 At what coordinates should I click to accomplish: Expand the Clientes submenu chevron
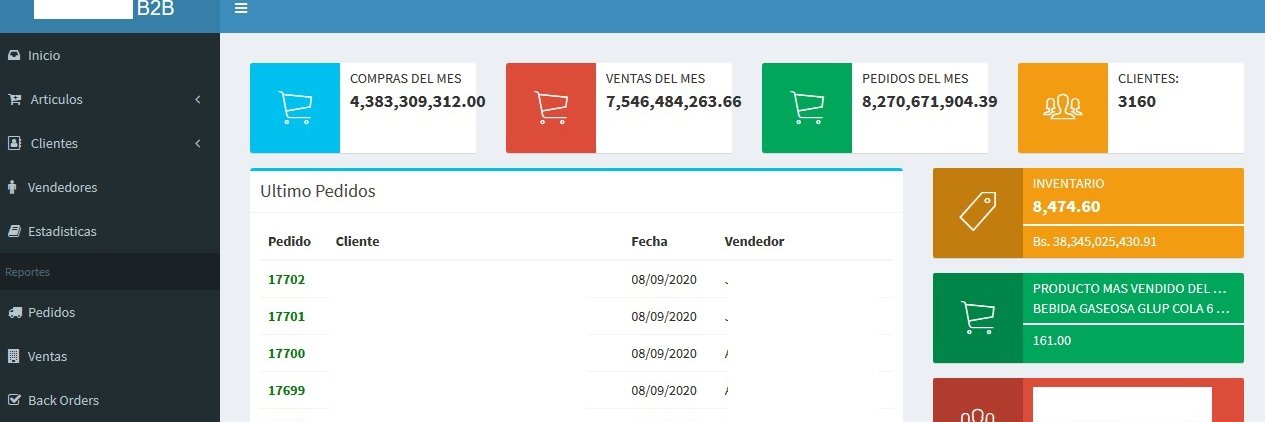[x=198, y=143]
